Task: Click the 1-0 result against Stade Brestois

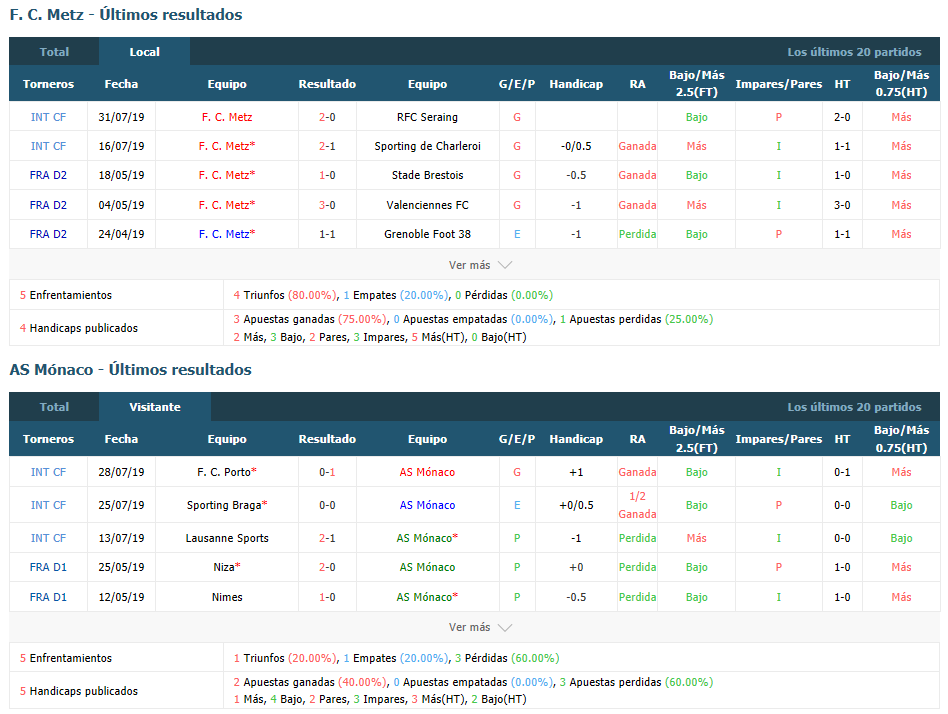Action: coord(327,175)
